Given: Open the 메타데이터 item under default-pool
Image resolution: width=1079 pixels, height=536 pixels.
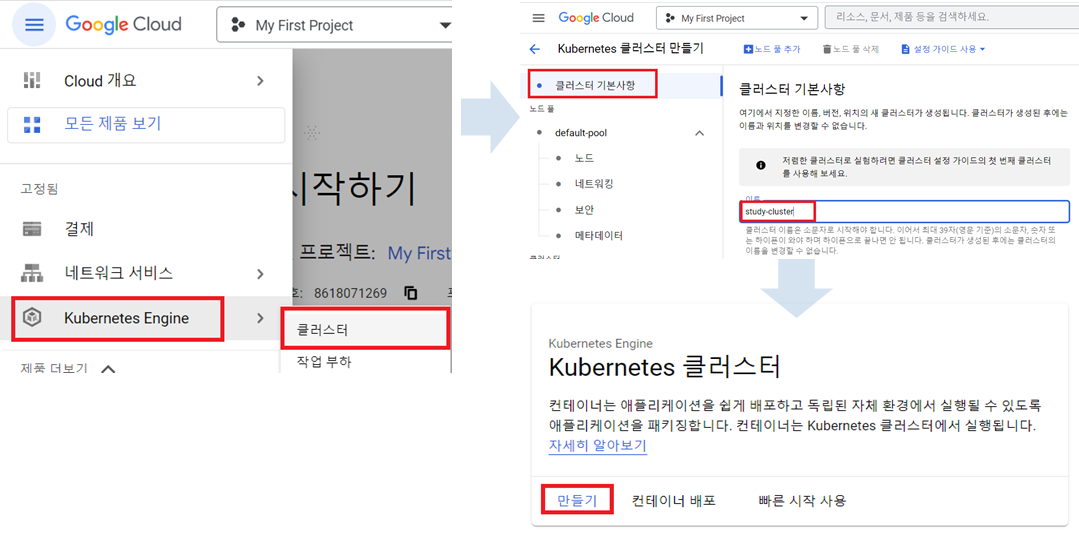Looking at the screenshot, I should coord(599,235).
